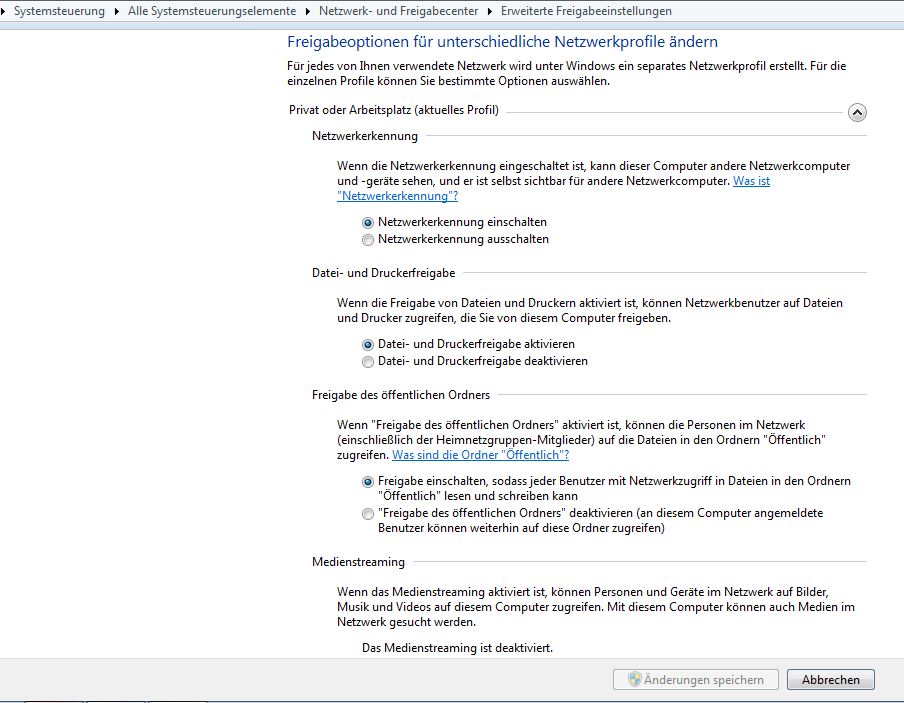Image resolution: width=904 pixels, height=703 pixels.
Task: Open the dropdown arrow before Systemsteuerung
Action: (x=3, y=12)
